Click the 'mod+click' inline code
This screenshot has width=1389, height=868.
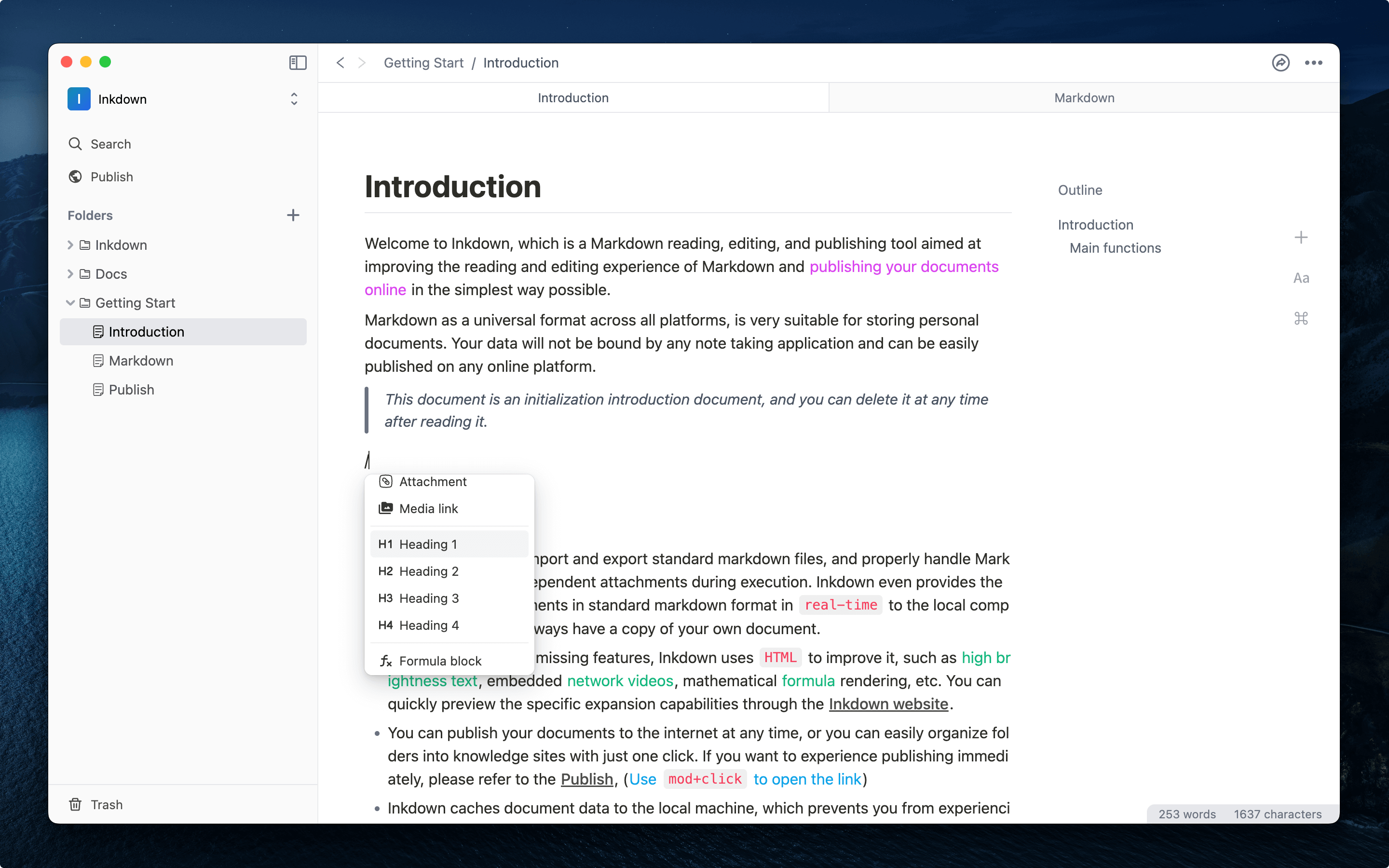pos(705,779)
